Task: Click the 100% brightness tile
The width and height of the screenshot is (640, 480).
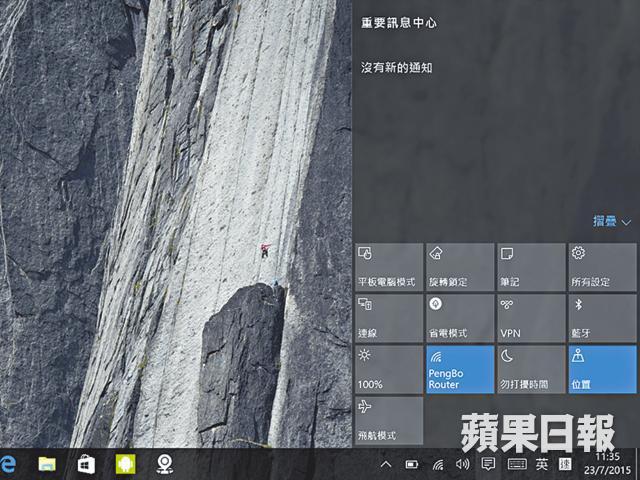Action: (x=389, y=369)
